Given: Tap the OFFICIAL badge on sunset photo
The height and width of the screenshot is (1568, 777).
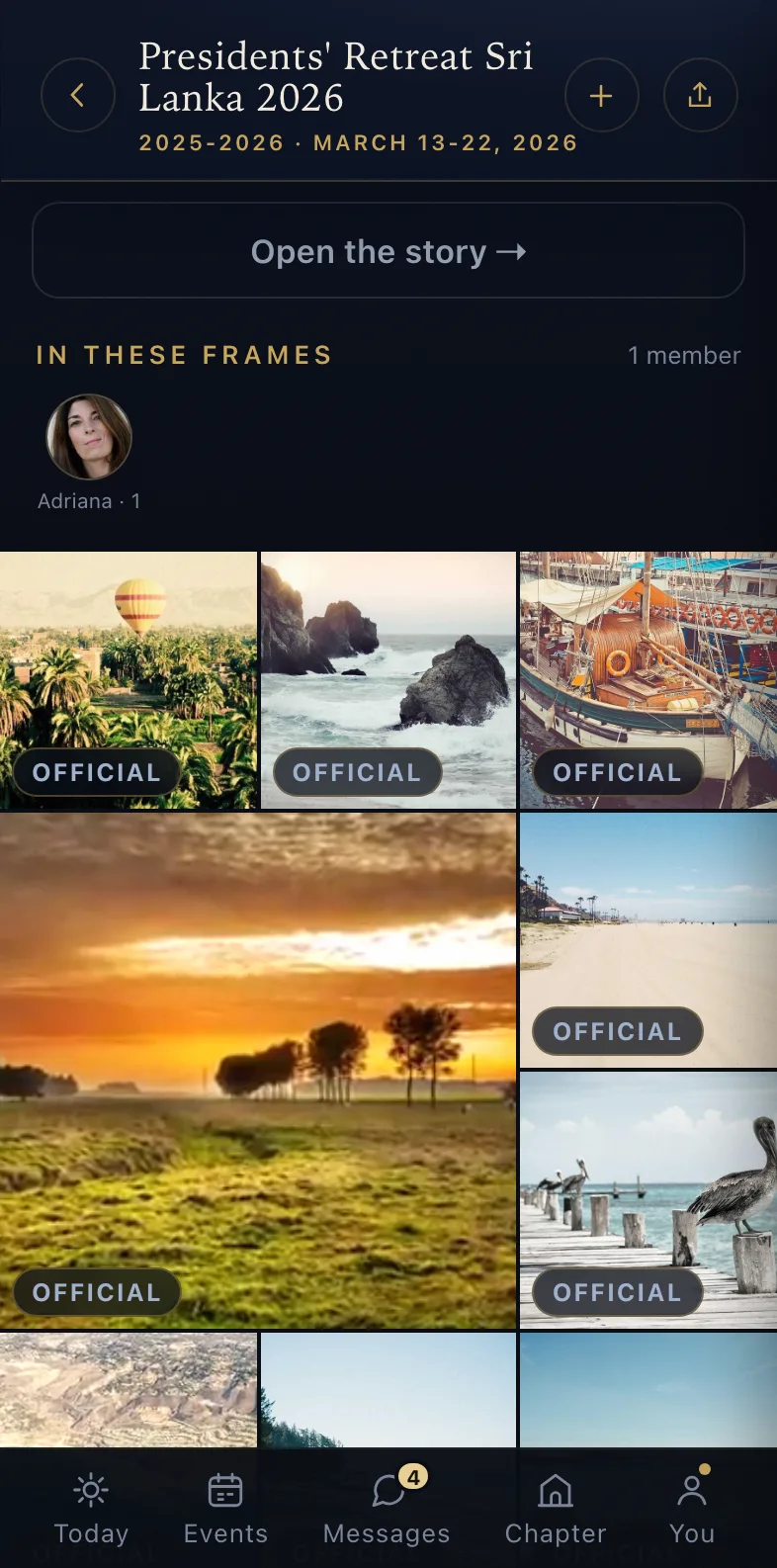Looking at the screenshot, I should (97, 1292).
